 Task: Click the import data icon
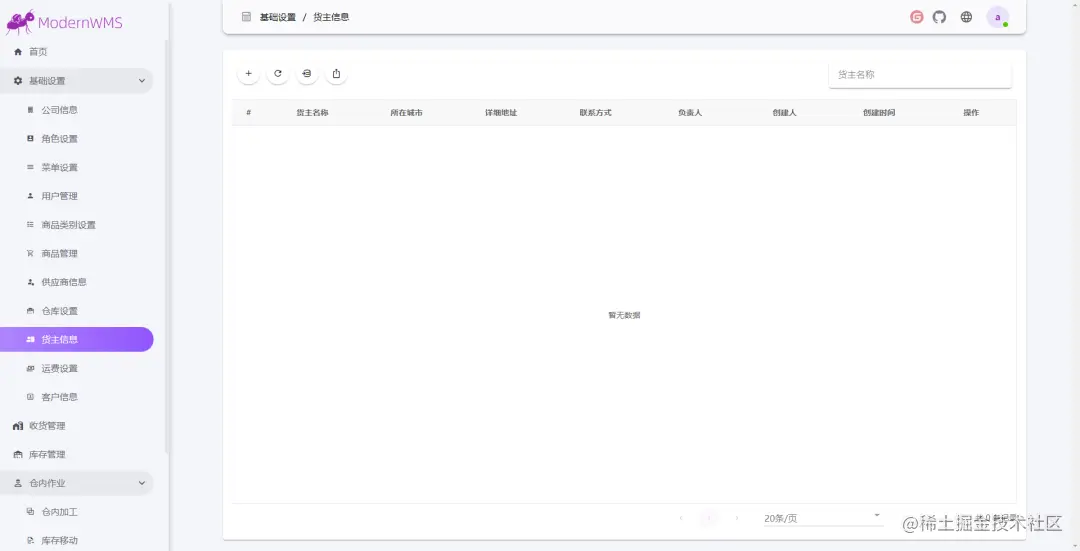307,74
